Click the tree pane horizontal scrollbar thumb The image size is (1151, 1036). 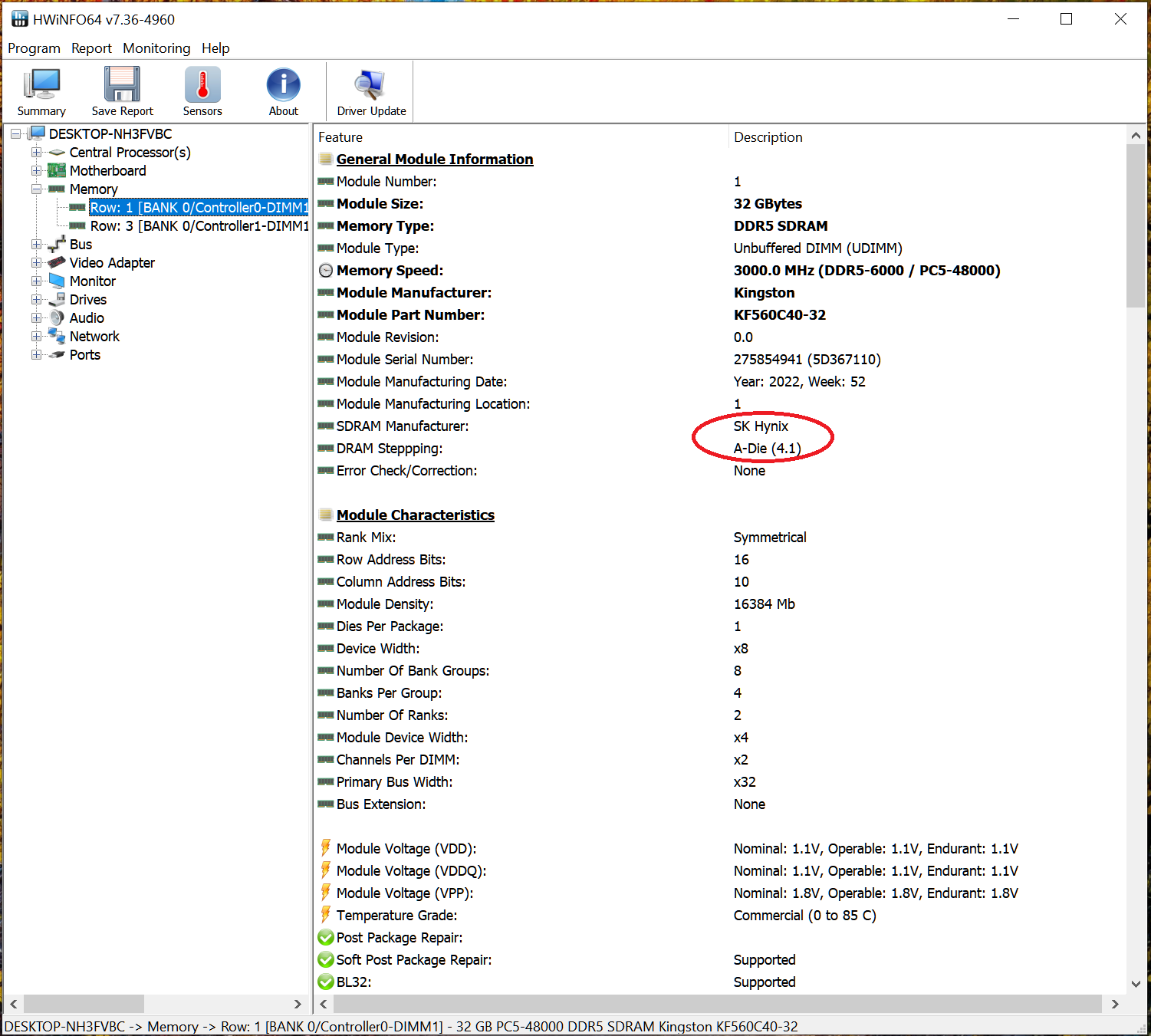[84, 1004]
